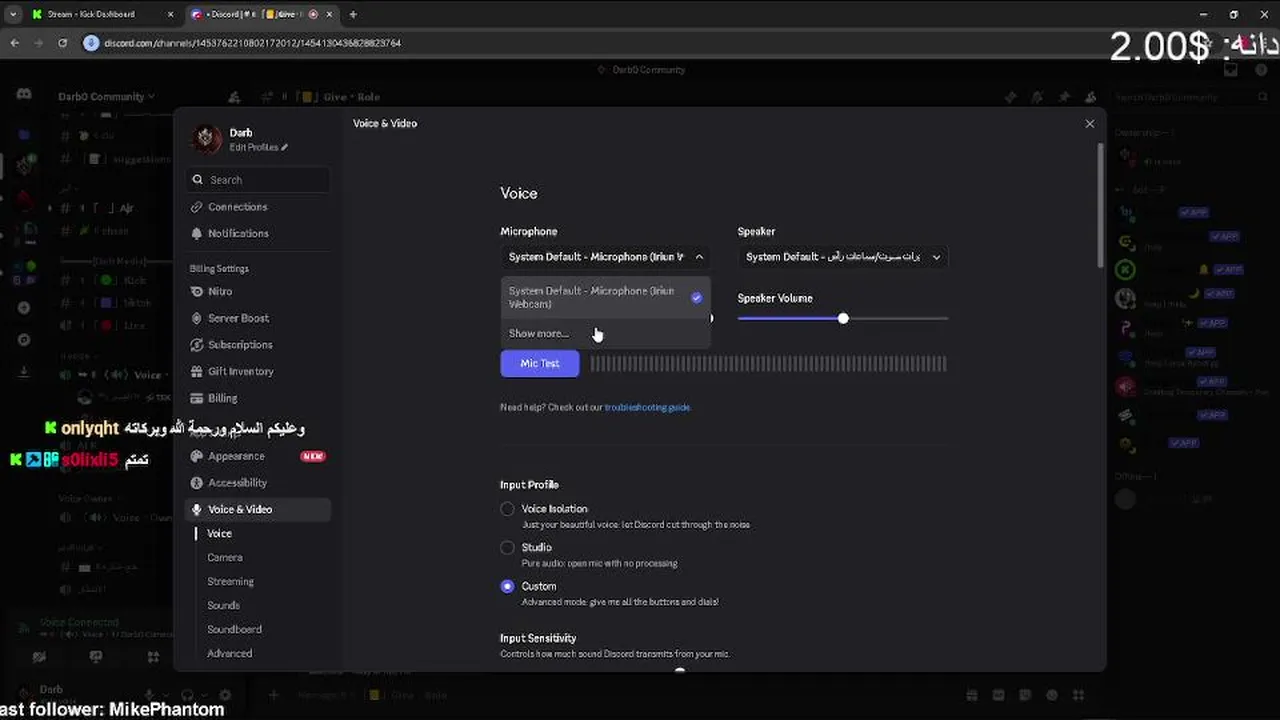Open the Notifications settings page
Image resolution: width=1280 pixels, height=720 pixels.
259,233
